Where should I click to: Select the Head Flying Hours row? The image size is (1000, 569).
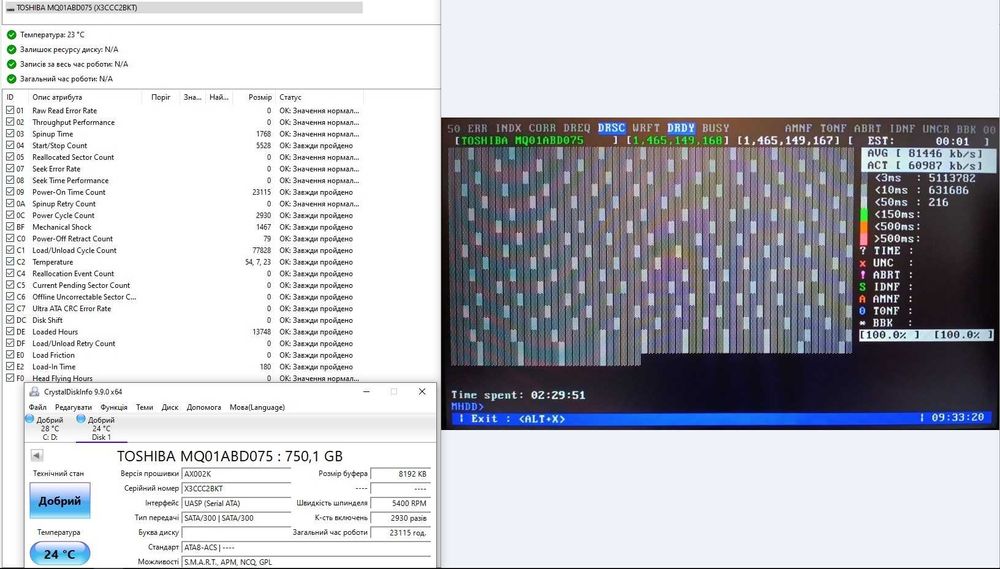183,378
